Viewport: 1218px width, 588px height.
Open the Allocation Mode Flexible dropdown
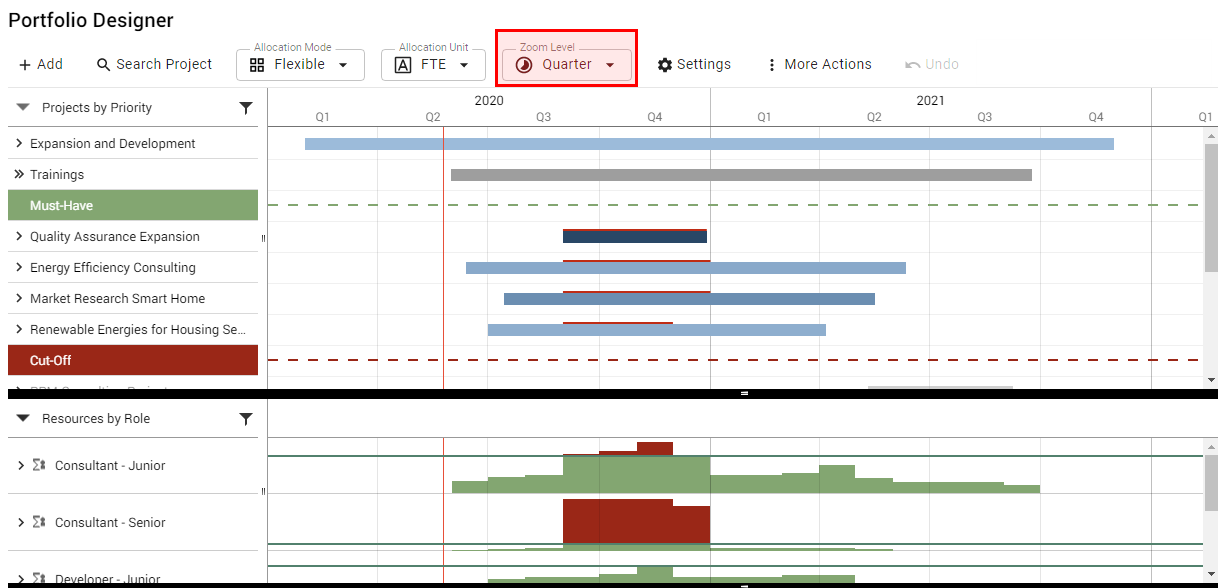(300, 65)
